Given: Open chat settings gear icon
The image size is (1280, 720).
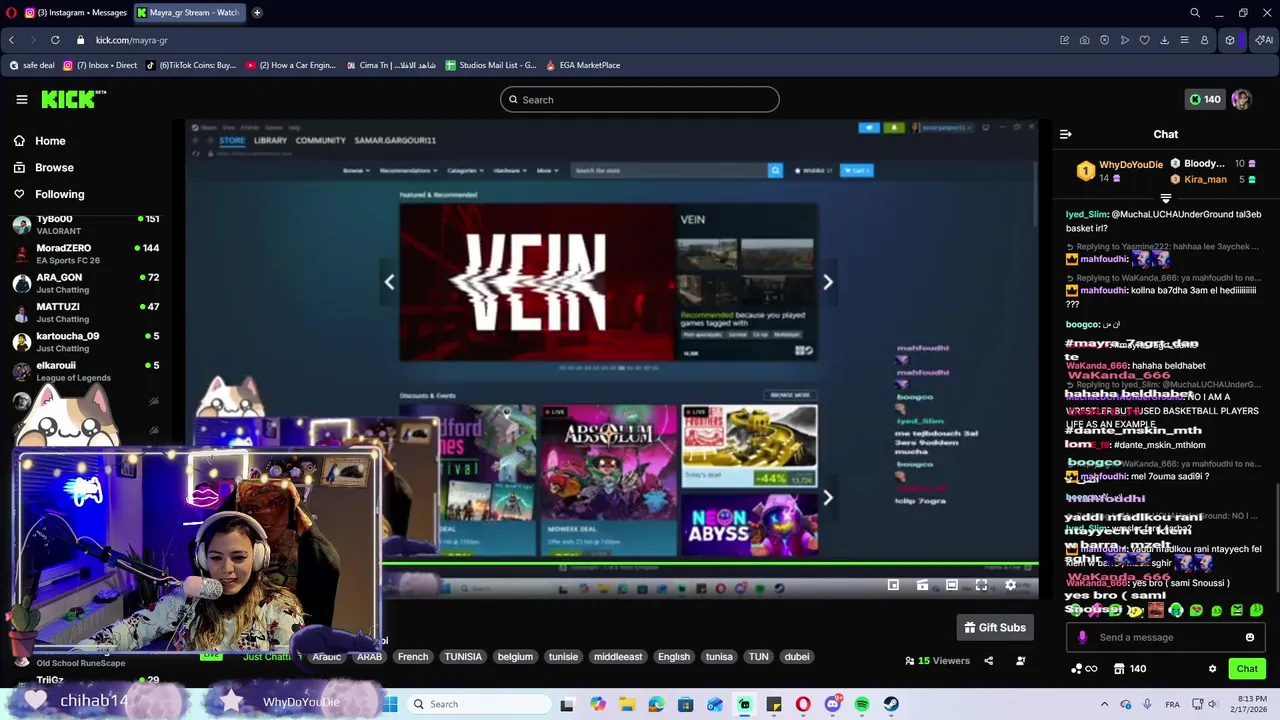Looking at the screenshot, I should pyautogui.click(x=1212, y=668).
